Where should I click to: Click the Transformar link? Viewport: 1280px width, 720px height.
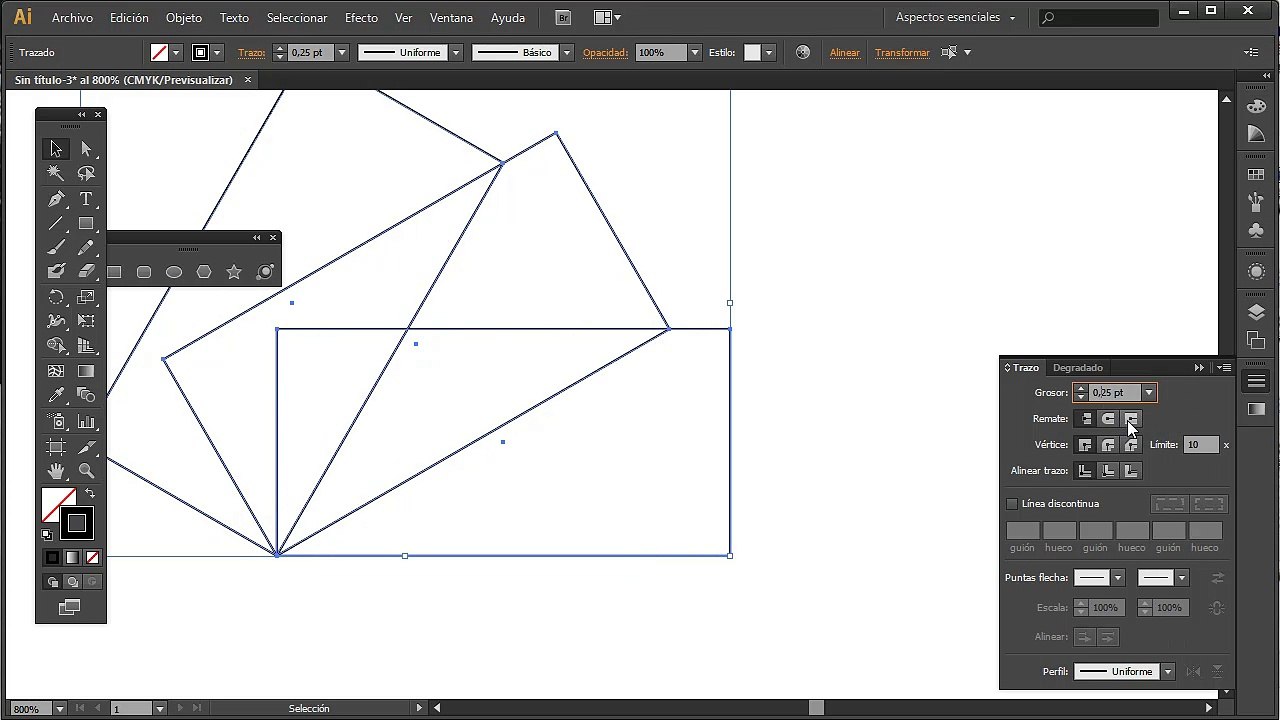[902, 53]
